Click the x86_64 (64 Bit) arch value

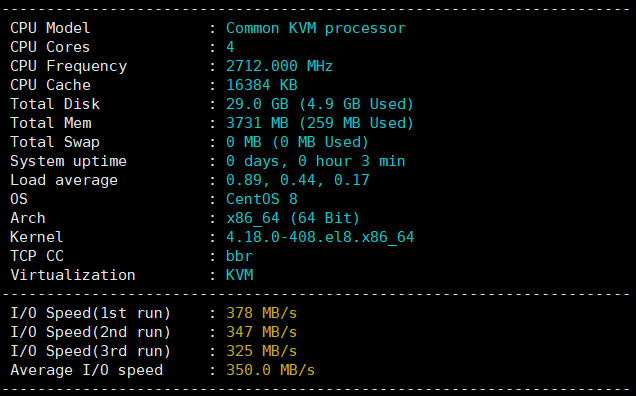point(293,218)
